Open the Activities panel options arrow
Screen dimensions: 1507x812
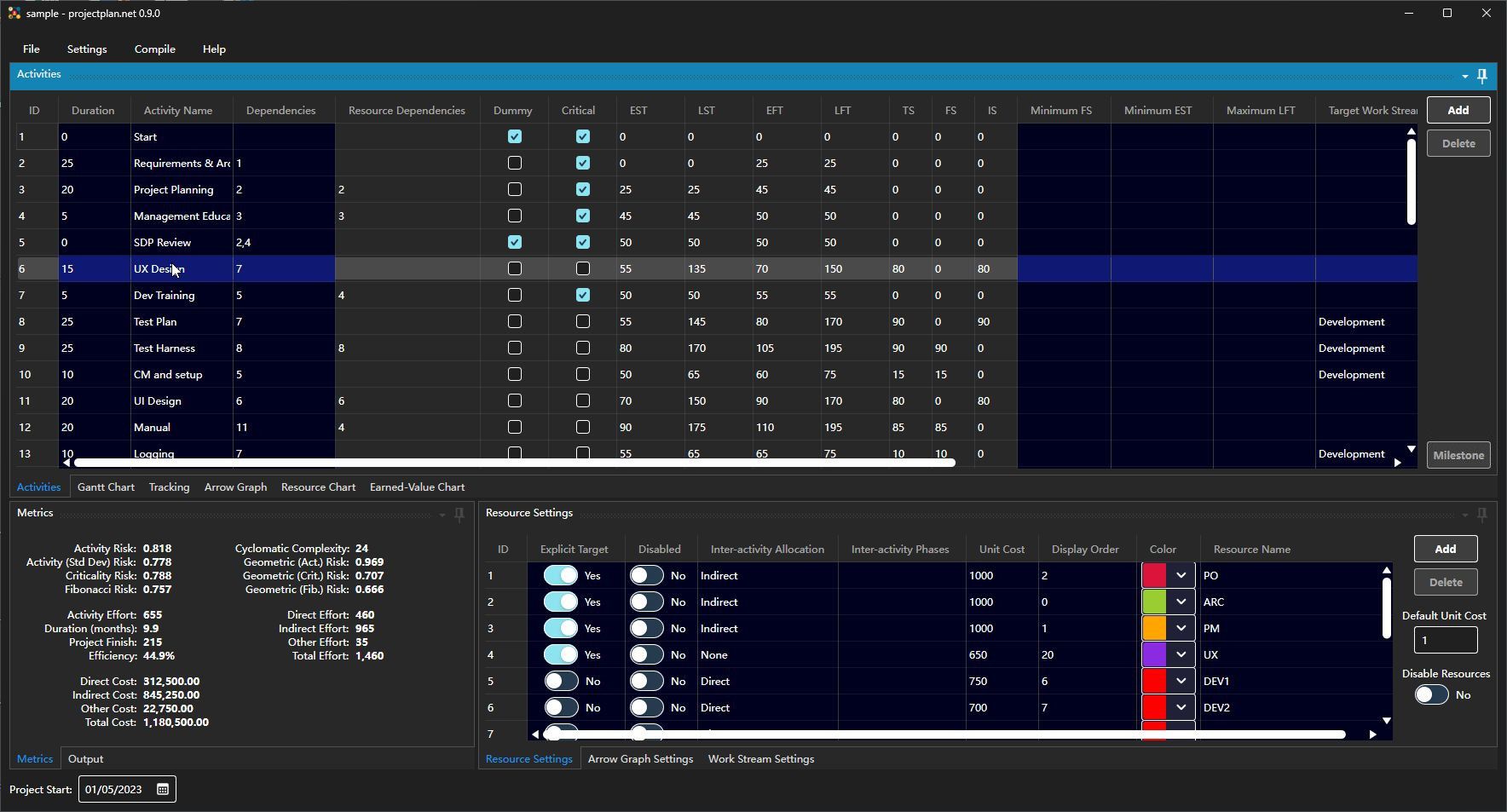(1465, 77)
